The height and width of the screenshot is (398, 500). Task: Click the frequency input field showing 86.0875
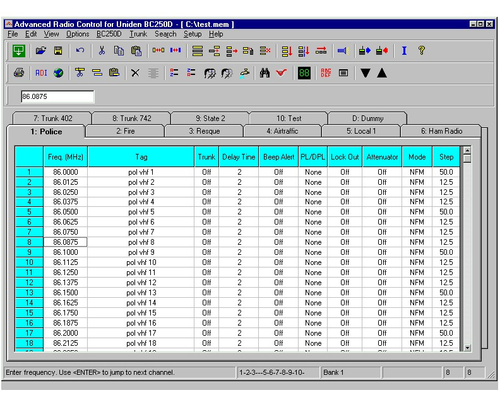57,97
